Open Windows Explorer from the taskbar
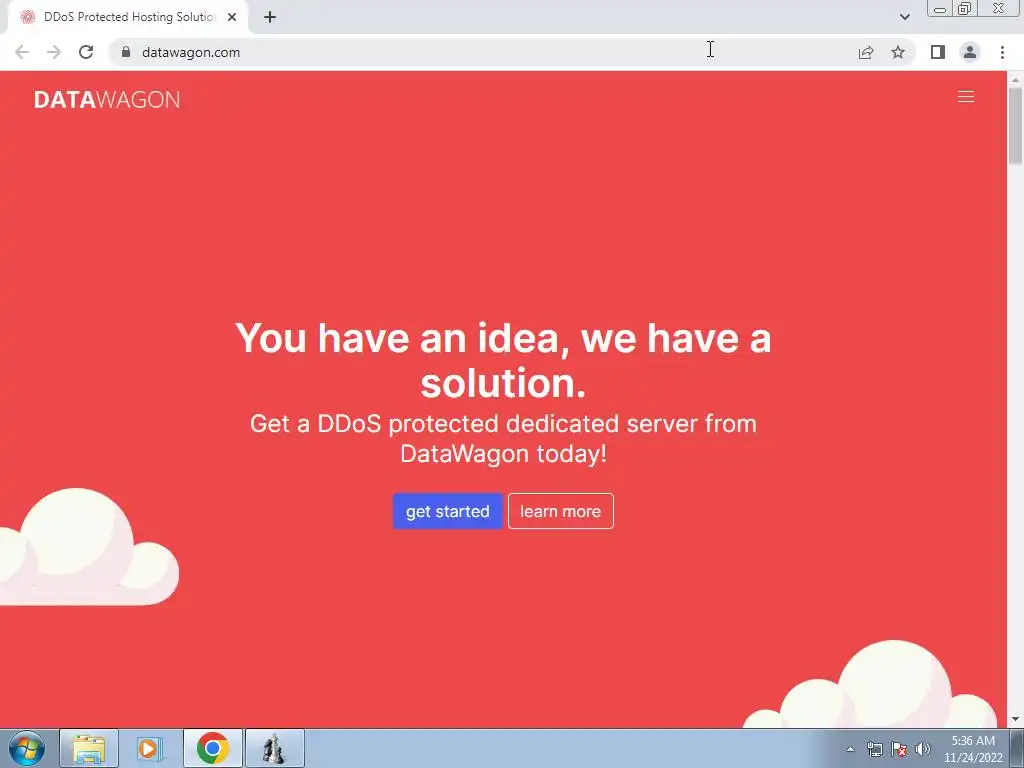This screenshot has width=1024, height=768. pyautogui.click(x=89, y=748)
